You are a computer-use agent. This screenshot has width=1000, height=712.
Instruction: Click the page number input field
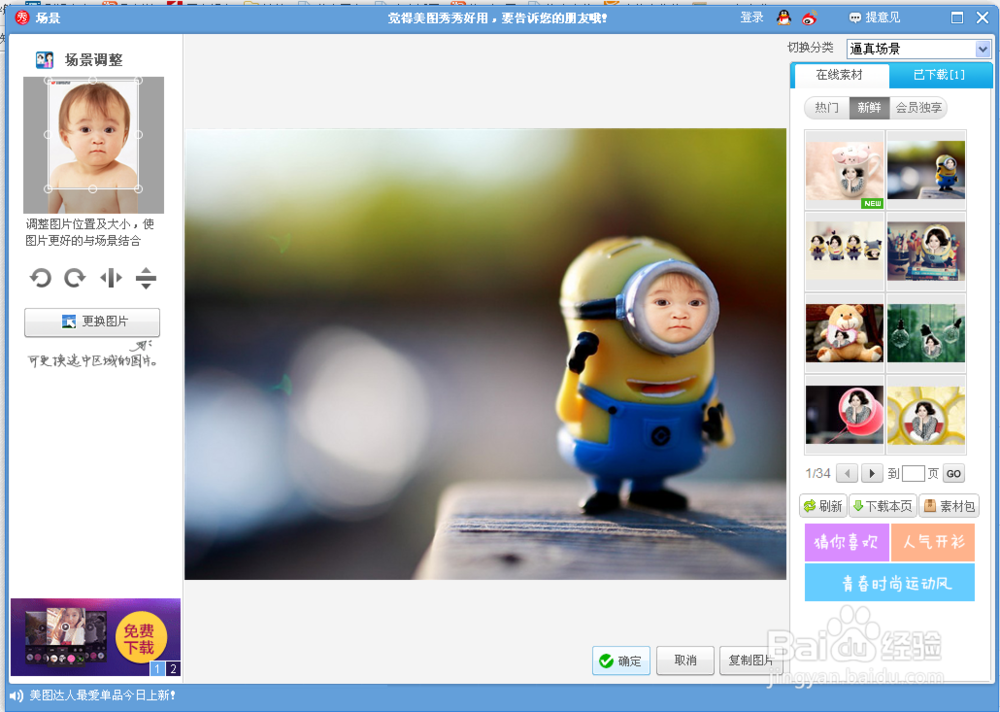pyautogui.click(x=913, y=473)
